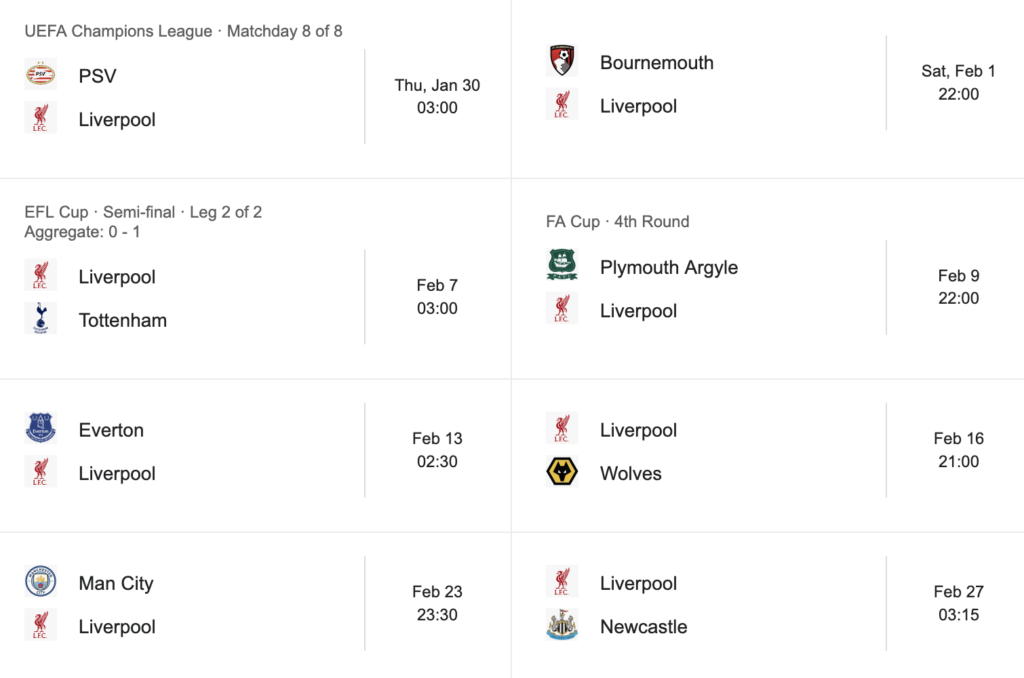Click Liverpool crest in the Everton fixture
This screenshot has height=678, width=1024.
(x=41, y=473)
